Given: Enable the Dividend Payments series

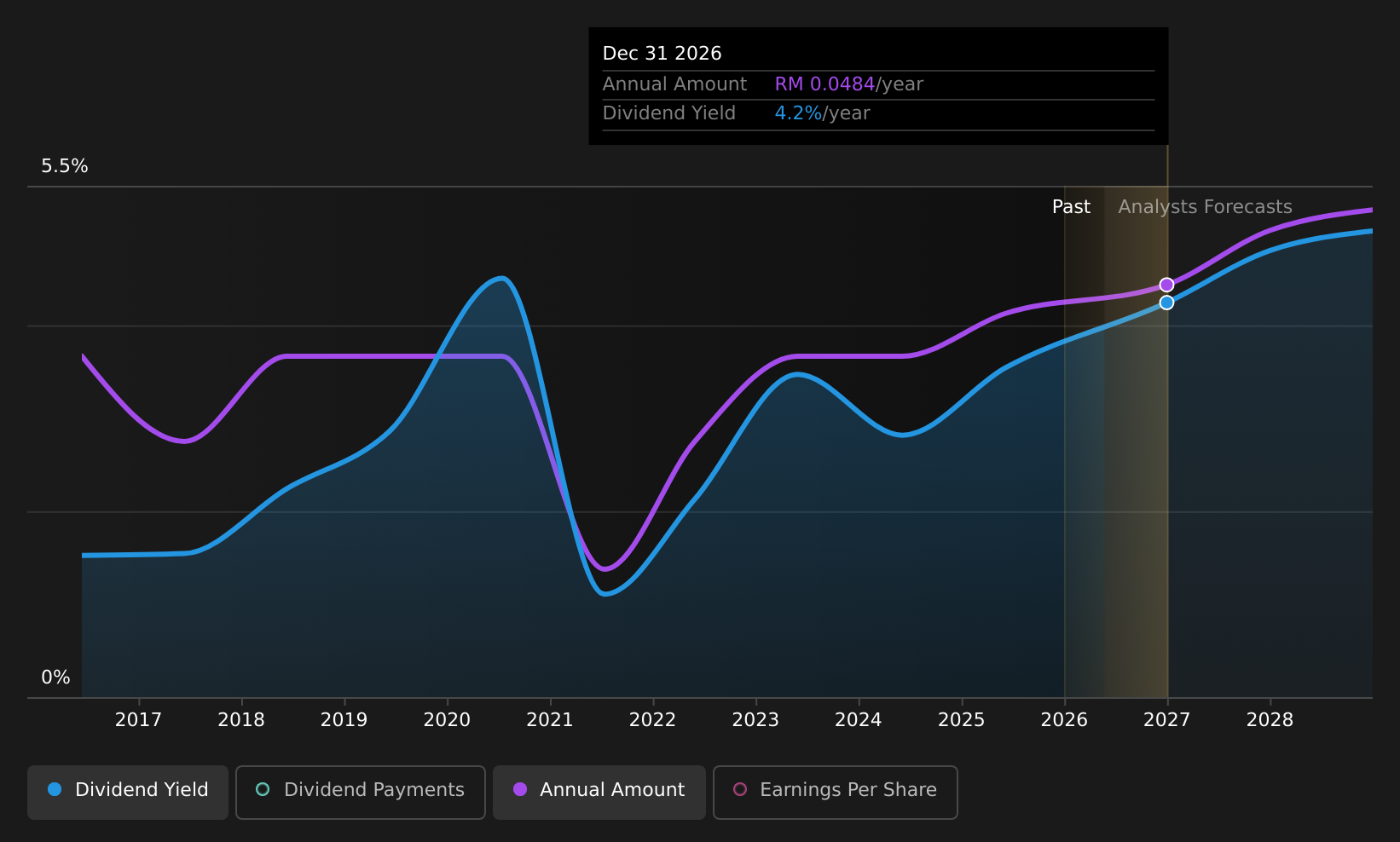Looking at the screenshot, I should click(x=361, y=792).
